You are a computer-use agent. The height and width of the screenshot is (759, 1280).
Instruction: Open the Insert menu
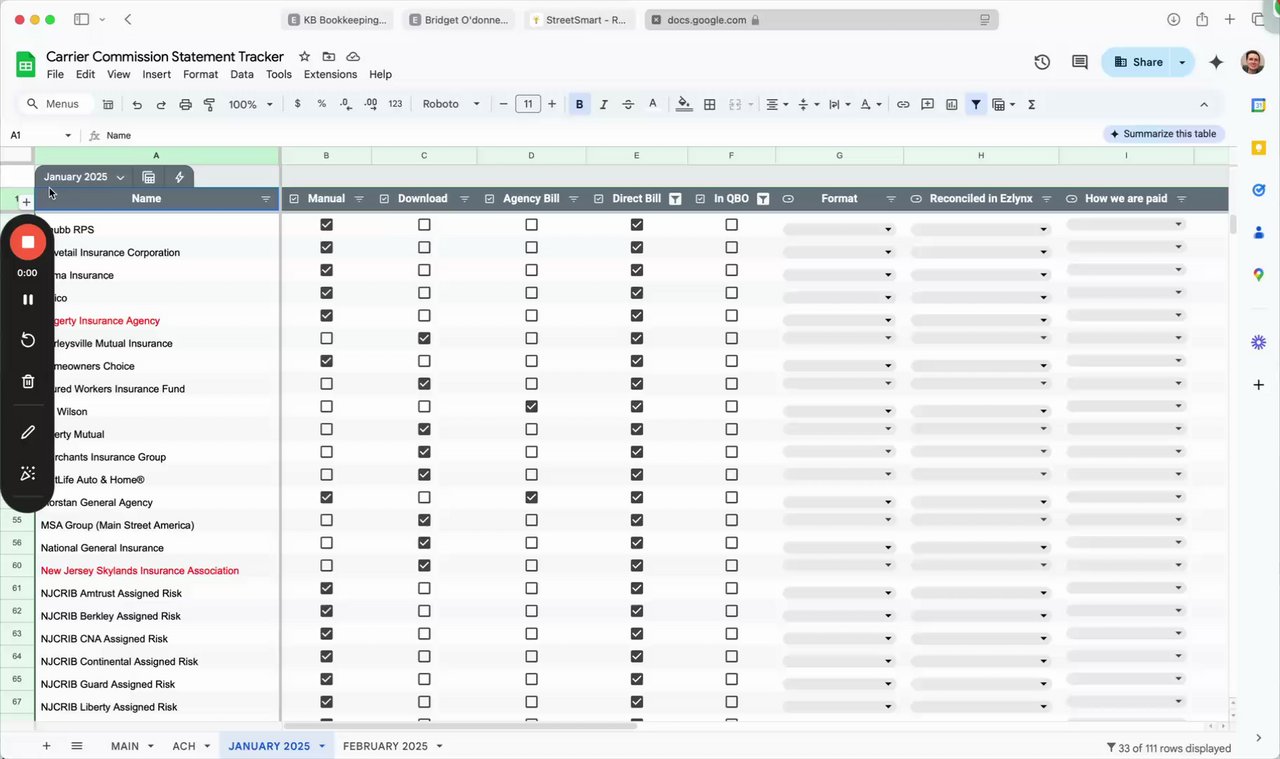[156, 75]
